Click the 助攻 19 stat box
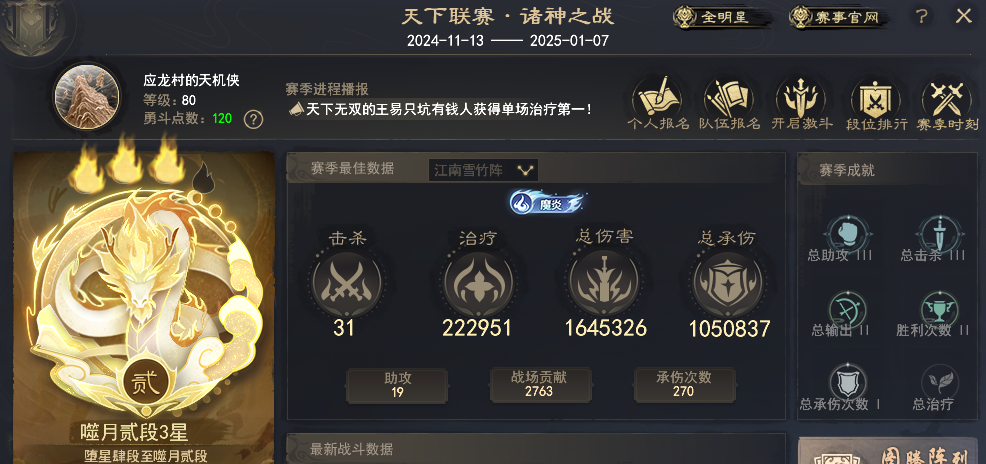The width and height of the screenshot is (986, 464). point(397,385)
